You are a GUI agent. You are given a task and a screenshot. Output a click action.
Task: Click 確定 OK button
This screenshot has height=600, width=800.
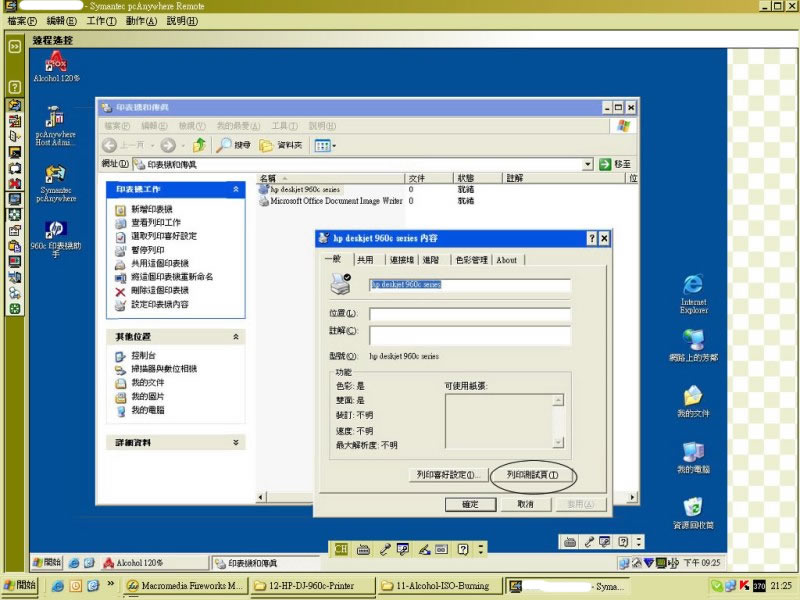click(x=470, y=505)
